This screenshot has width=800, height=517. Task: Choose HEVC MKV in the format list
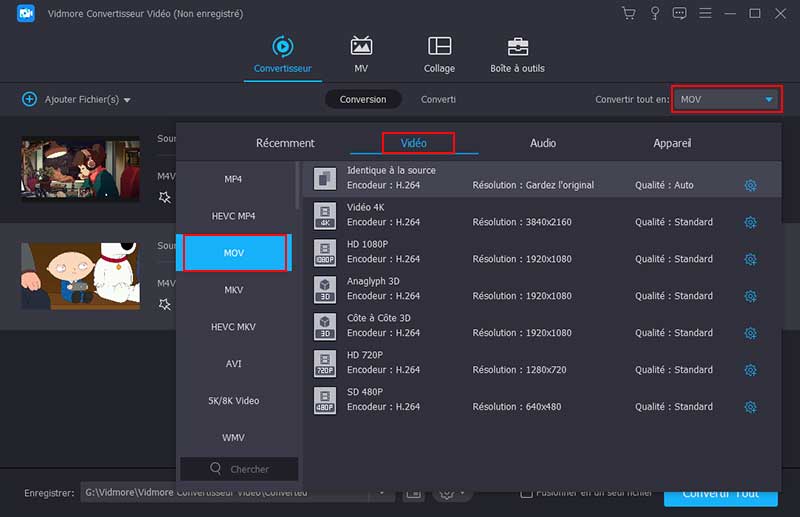click(233, 327)
